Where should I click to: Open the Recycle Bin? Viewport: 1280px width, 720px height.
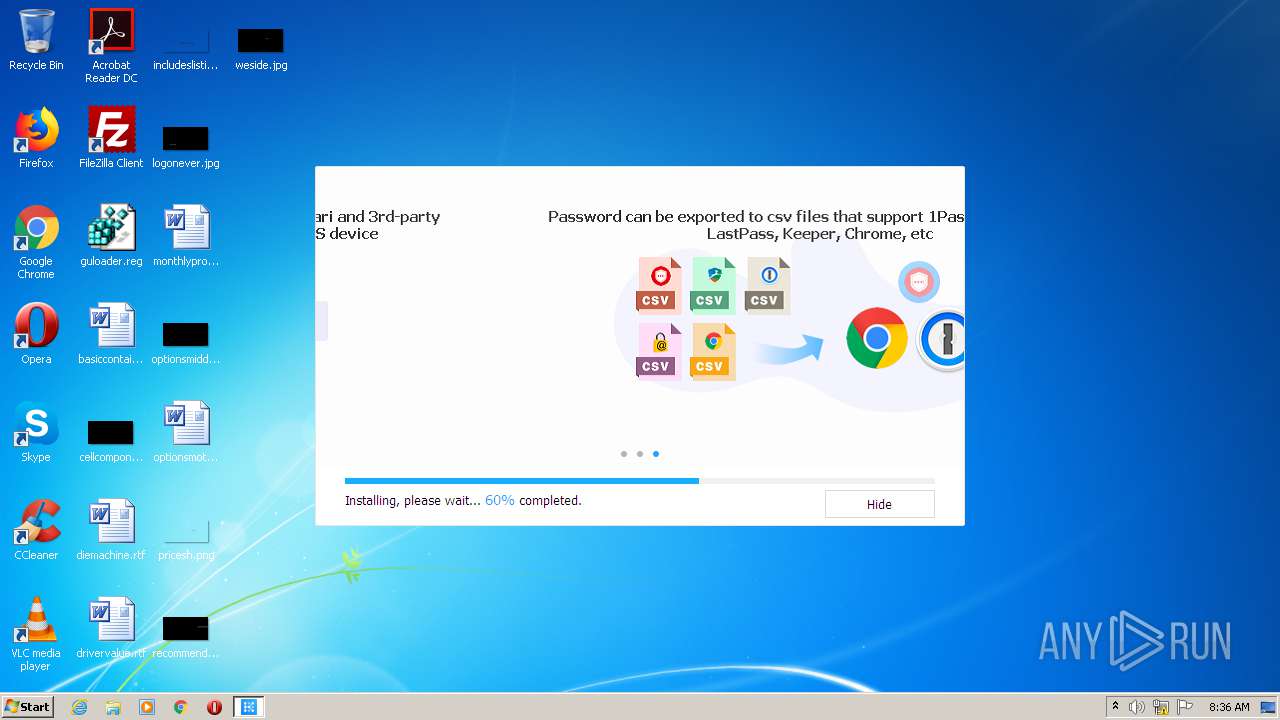pos(36,40)
